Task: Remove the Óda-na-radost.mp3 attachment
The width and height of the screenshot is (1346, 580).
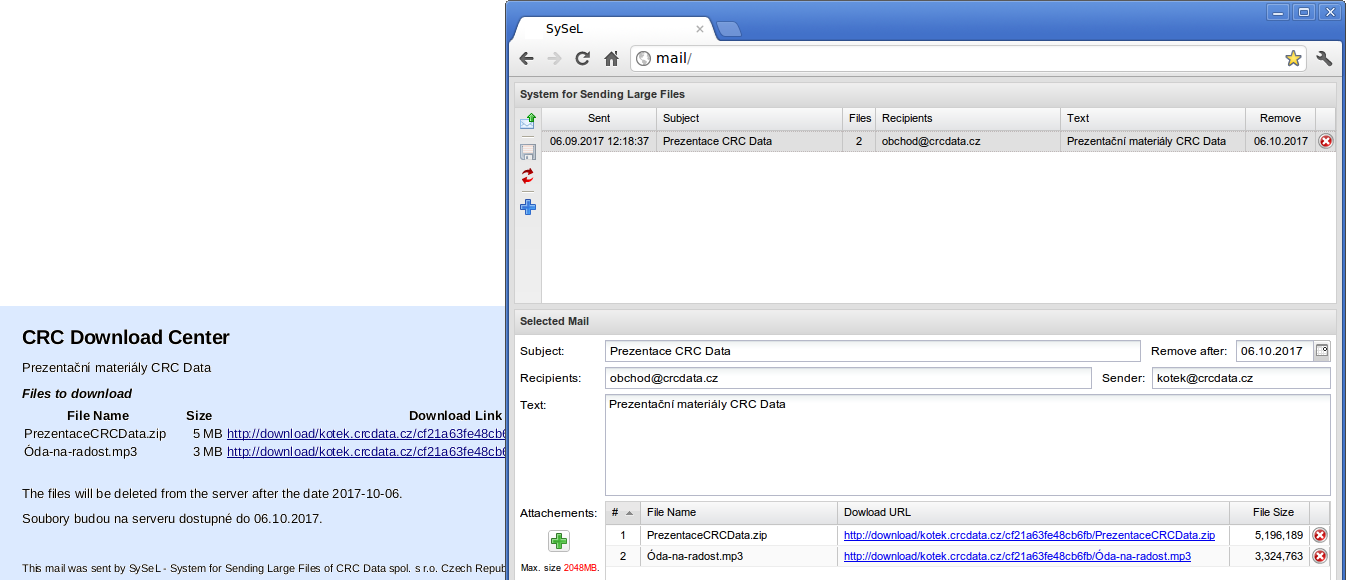Action: tap(1320, 556)
